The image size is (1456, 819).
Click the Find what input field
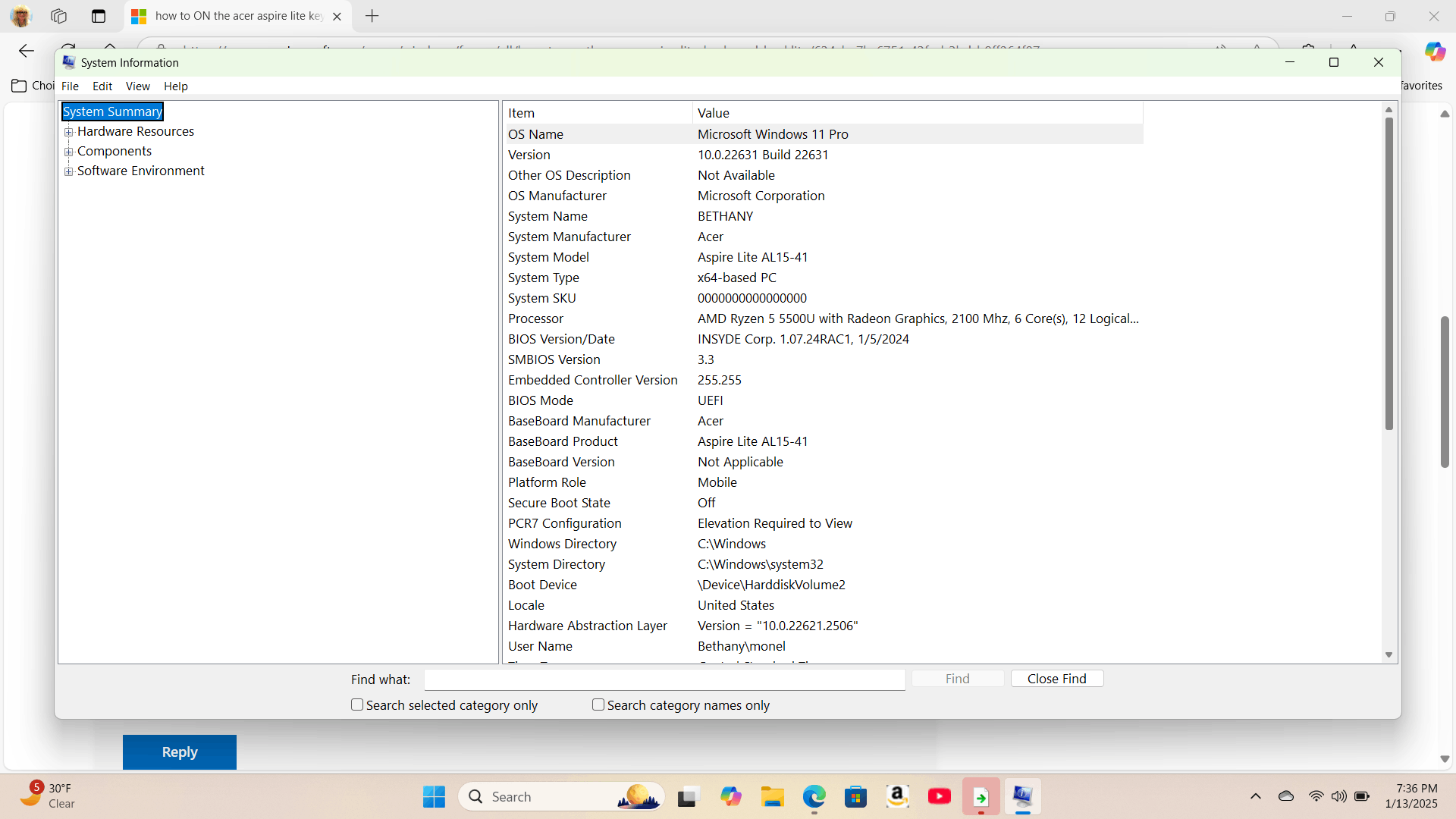664,679
